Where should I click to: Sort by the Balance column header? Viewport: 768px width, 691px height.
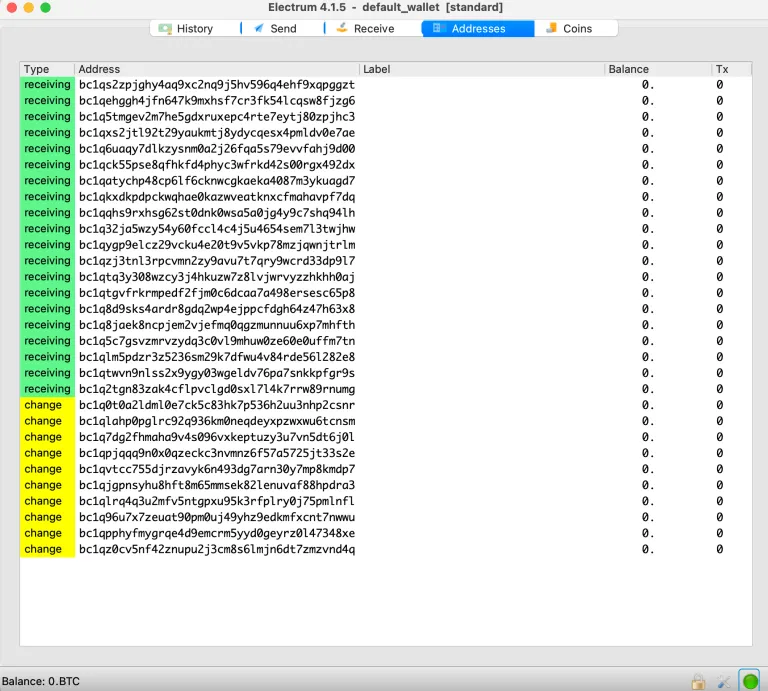tap(658, 69)
